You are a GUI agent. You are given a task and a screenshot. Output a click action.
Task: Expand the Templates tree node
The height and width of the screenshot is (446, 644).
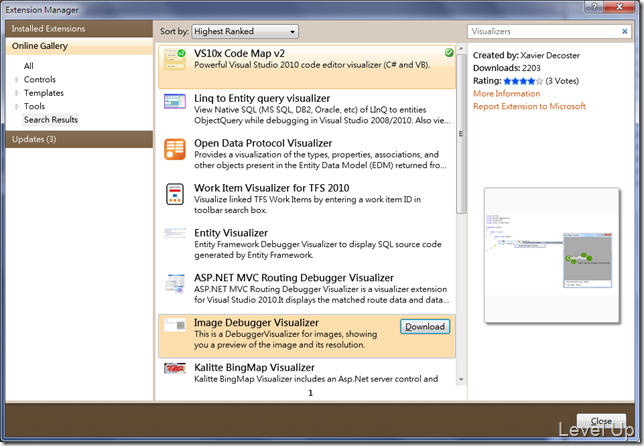(17, 93)
